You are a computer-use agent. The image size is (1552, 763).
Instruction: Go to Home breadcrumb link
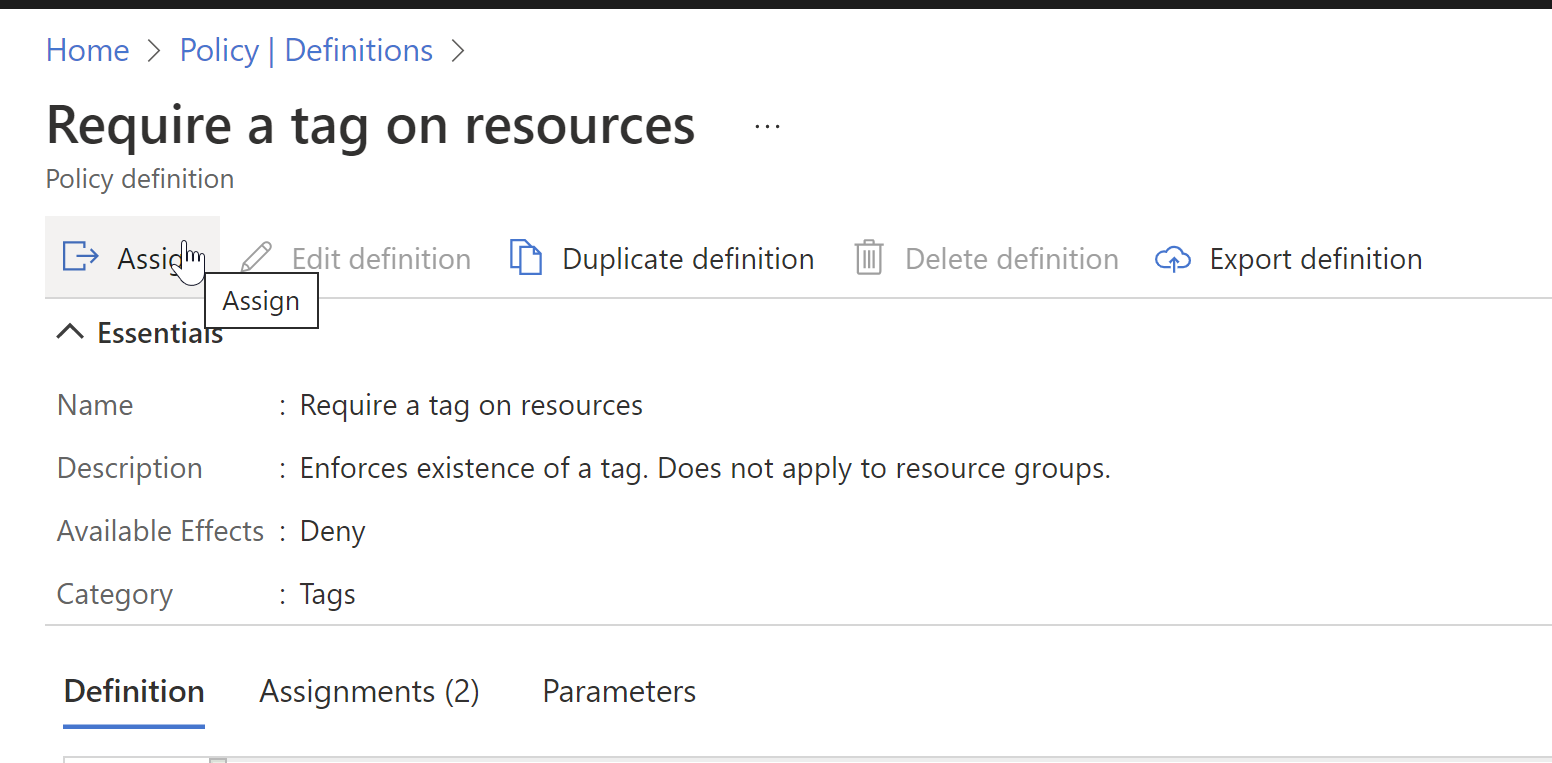coord(87,50)
